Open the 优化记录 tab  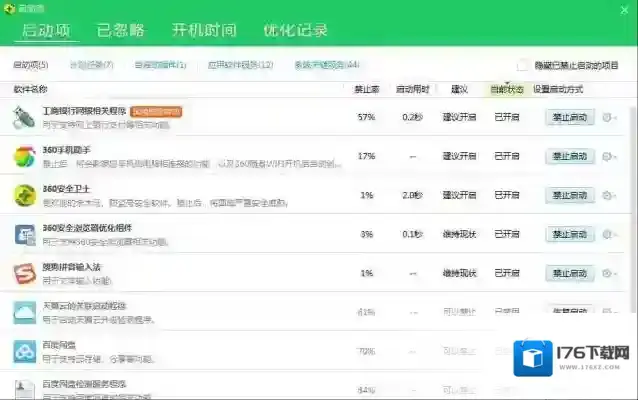point(295,30)
